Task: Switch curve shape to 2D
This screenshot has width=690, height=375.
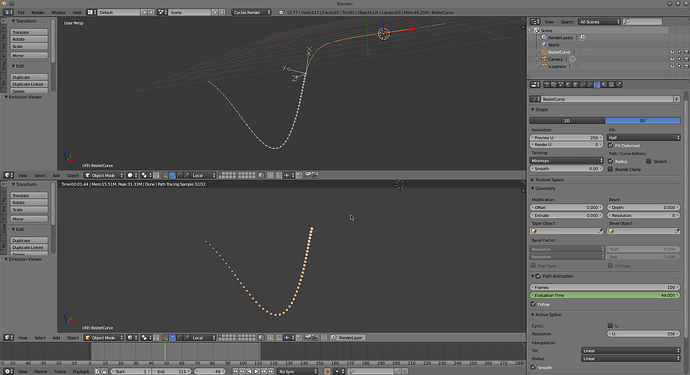Action: click(x=567, y=121)
